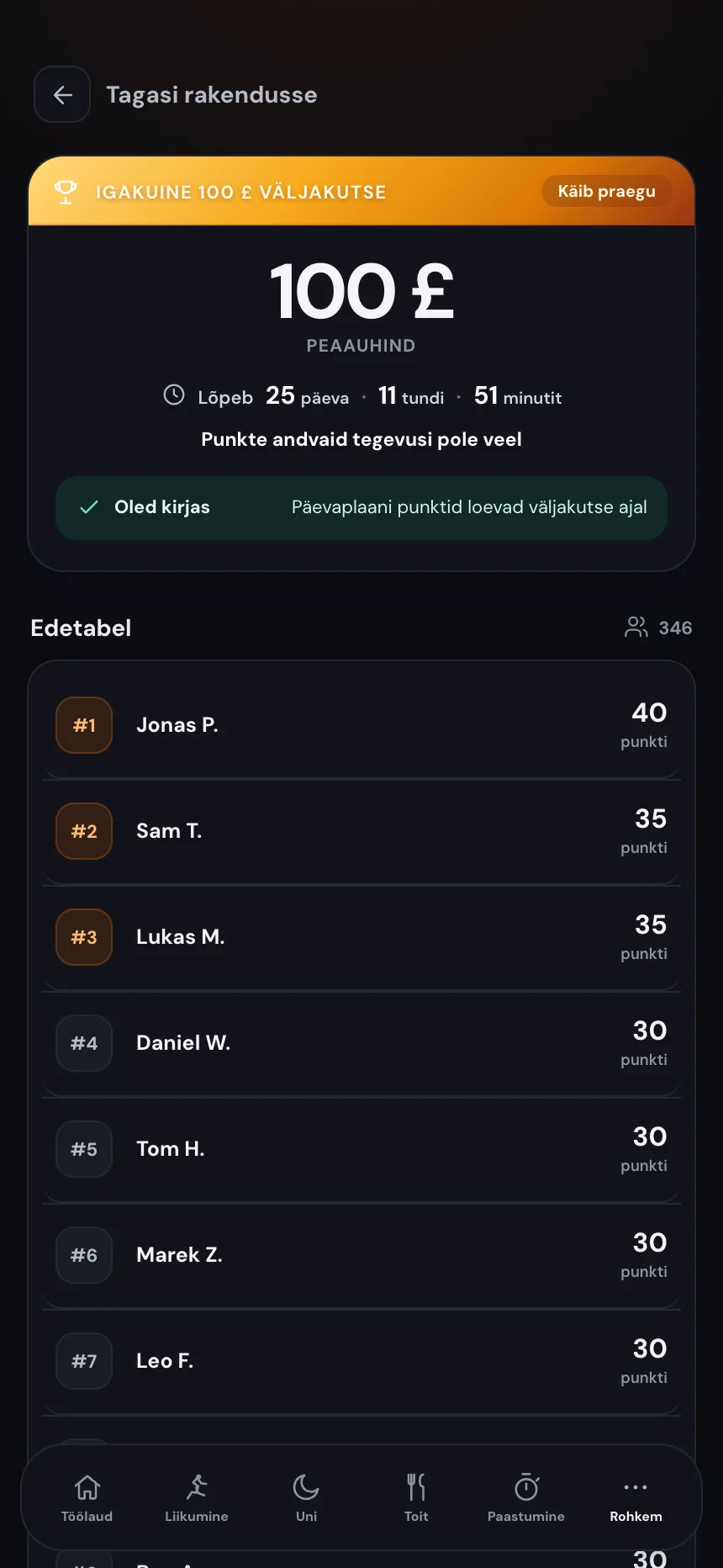
Task: Open Jonas P. leaderboard entry
Action: (361, 725)
